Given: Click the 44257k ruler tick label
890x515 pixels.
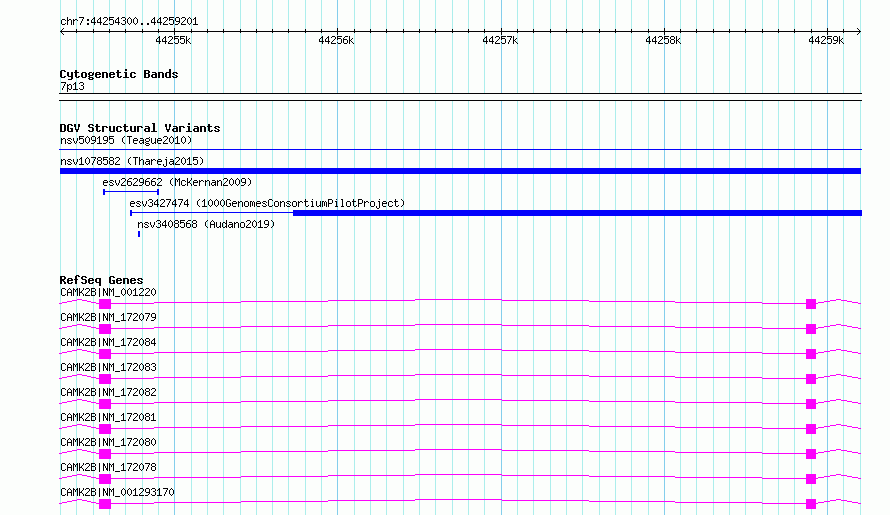Looking at the screenshot, I should coord(500,40).
